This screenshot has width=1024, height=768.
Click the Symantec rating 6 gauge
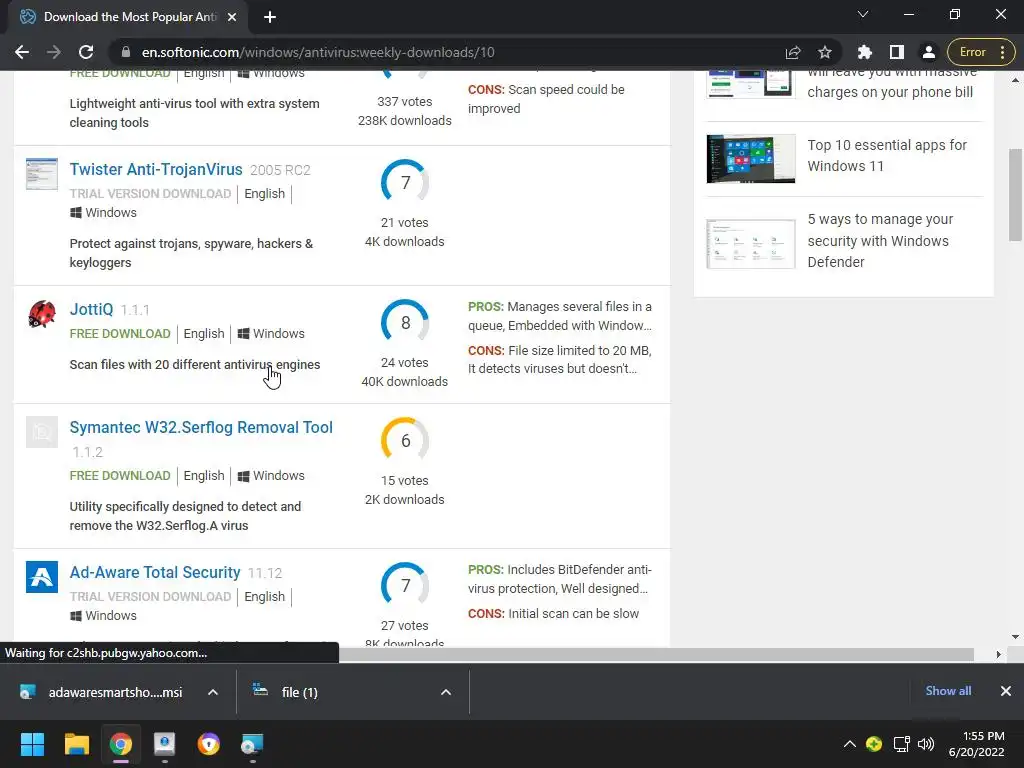(x=405, y=440)
